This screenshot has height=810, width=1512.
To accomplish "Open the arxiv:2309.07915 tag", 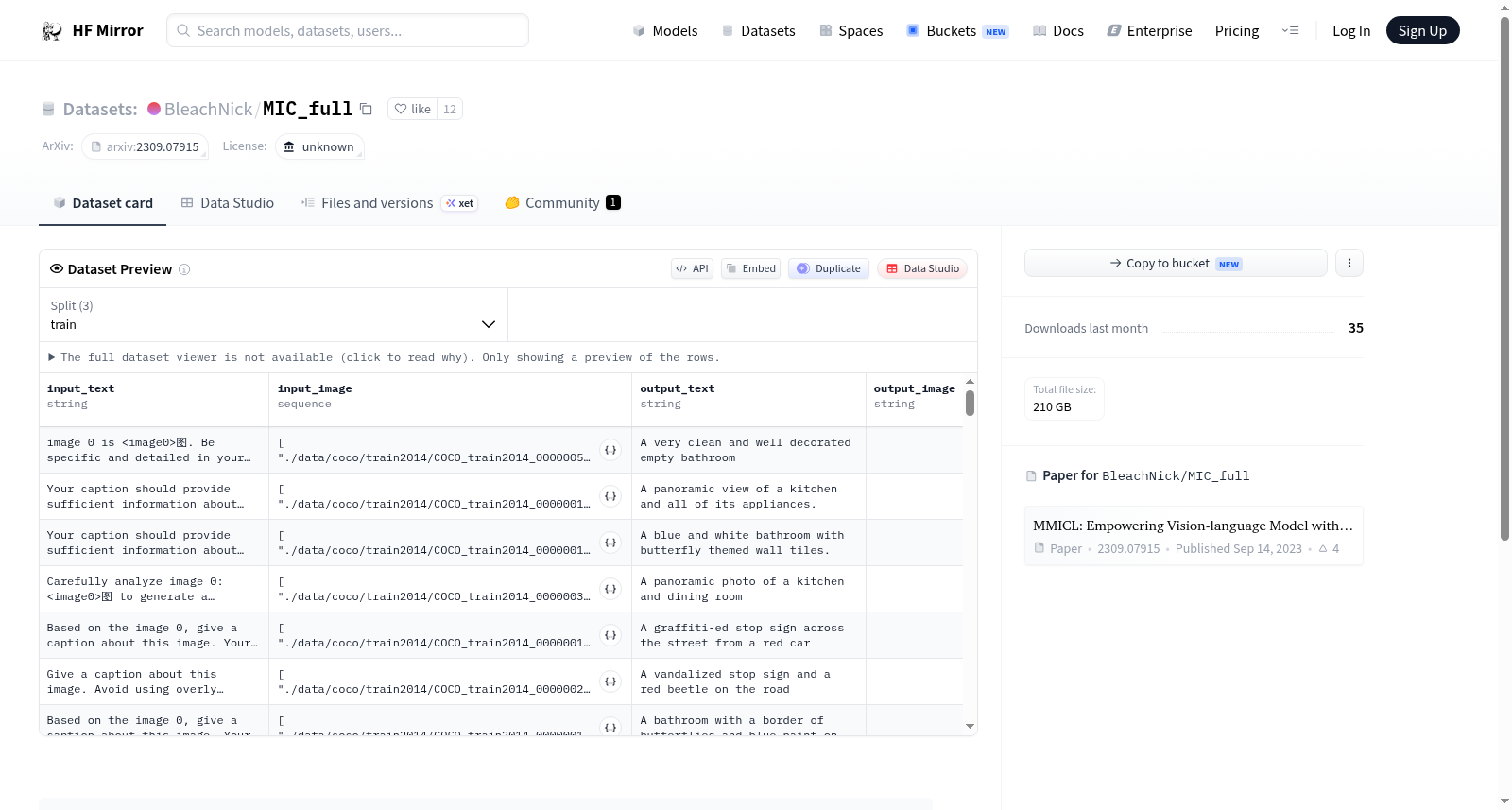I will [x=145, y=146].
